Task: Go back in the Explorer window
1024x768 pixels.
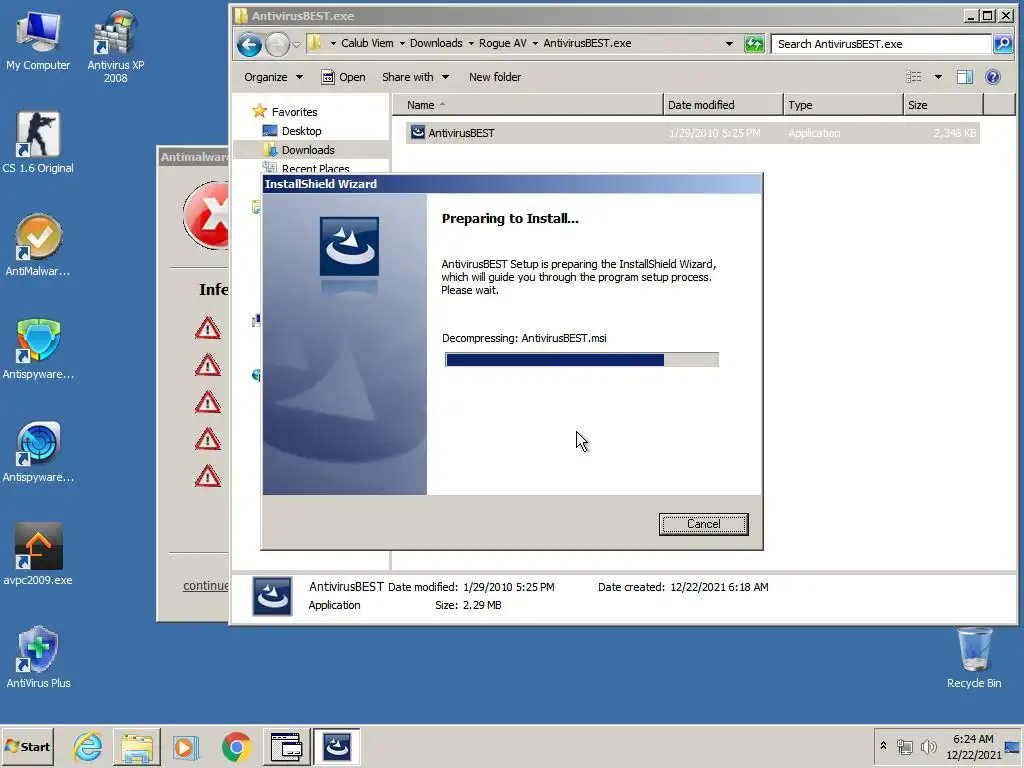Action: click(249, 44)
